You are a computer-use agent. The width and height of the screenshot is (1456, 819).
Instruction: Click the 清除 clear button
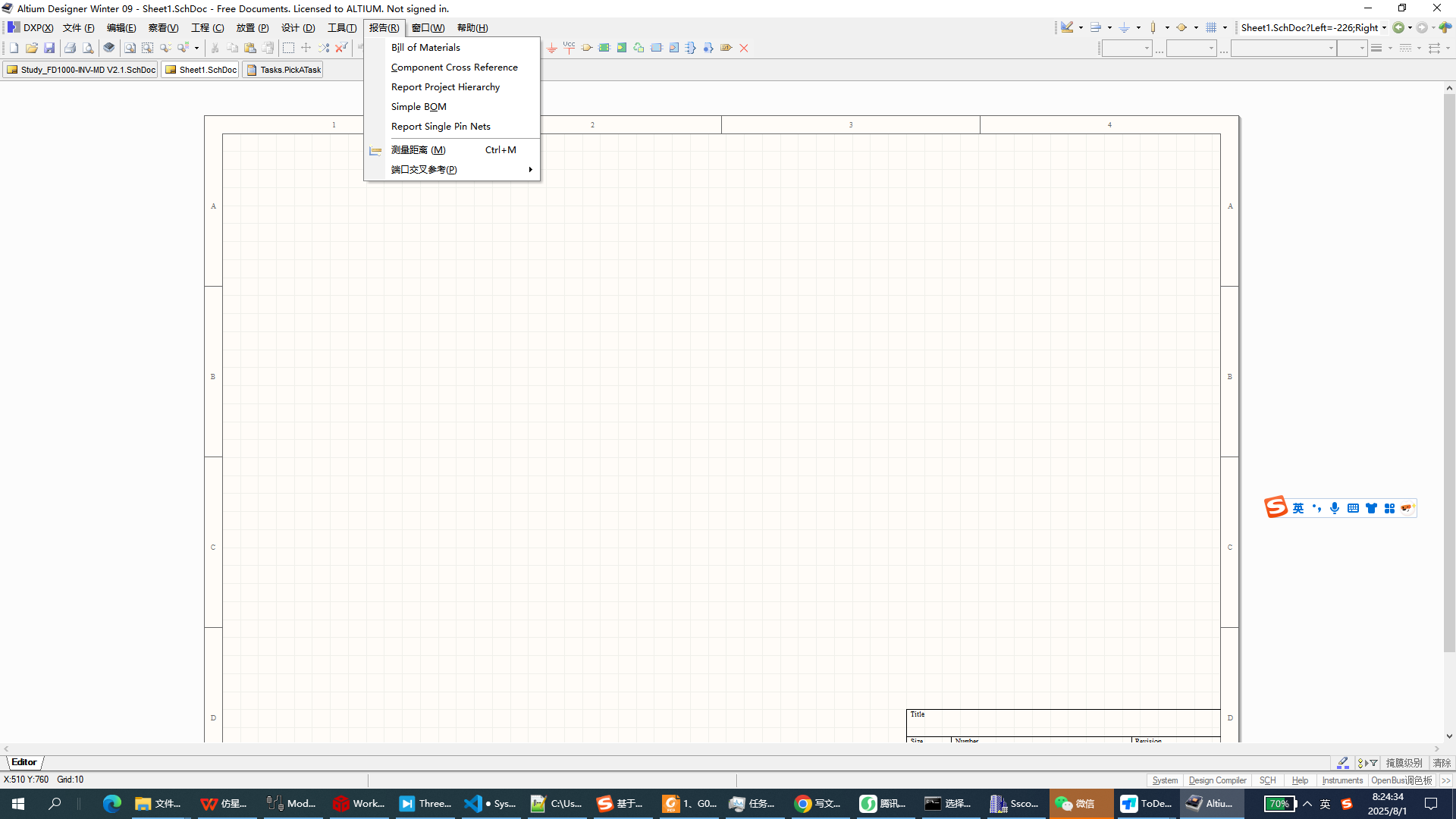pos(1442,763)
